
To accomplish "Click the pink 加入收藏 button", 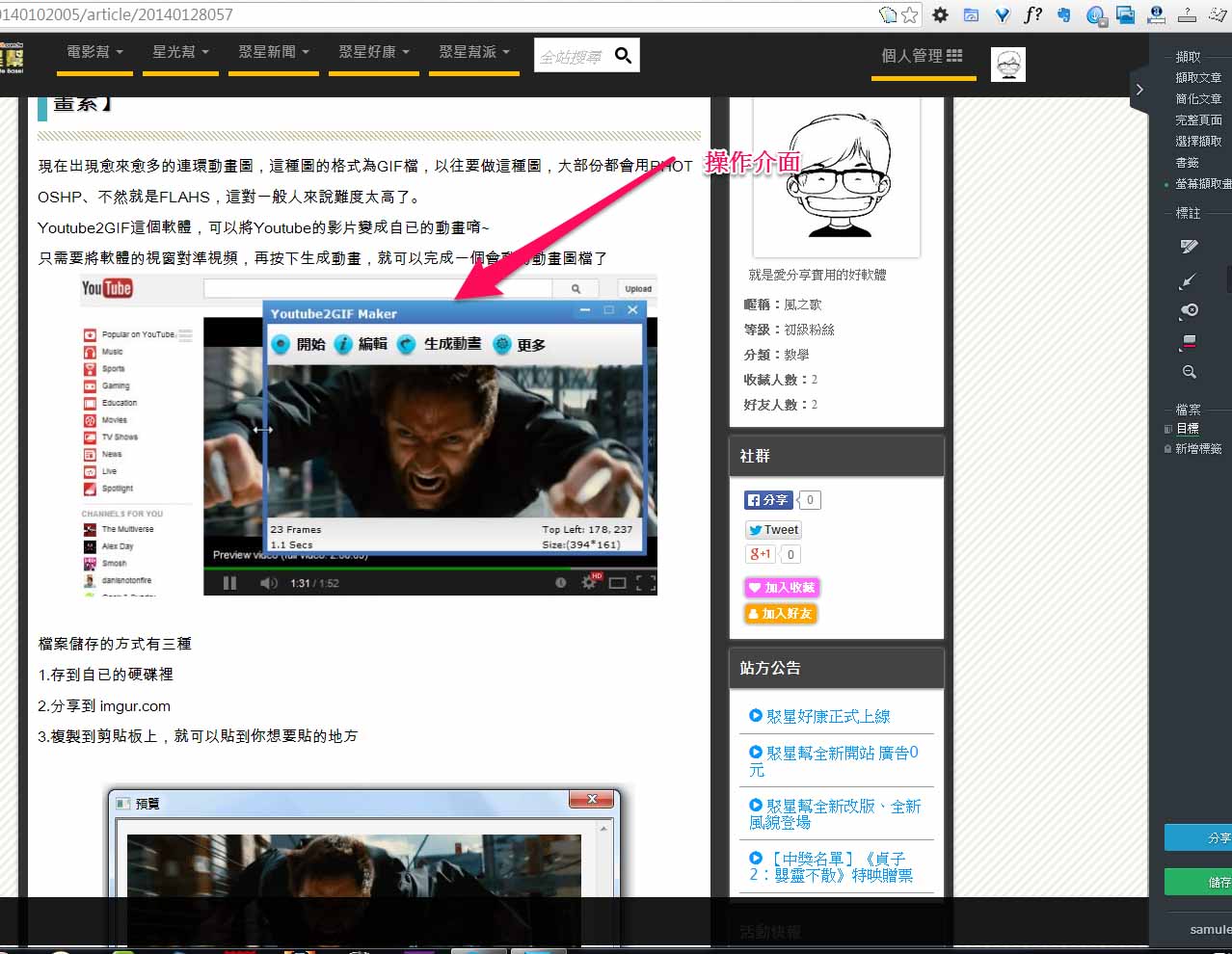I will (782, 587).
